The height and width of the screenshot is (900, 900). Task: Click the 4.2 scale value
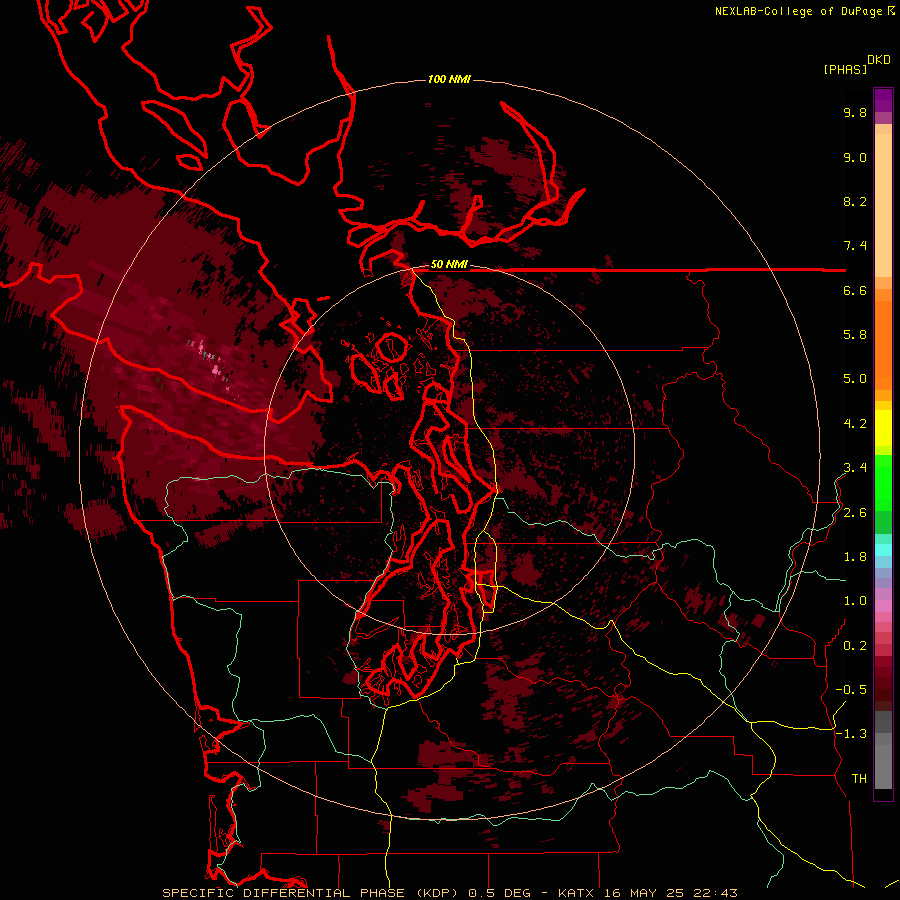pos(855,424)
